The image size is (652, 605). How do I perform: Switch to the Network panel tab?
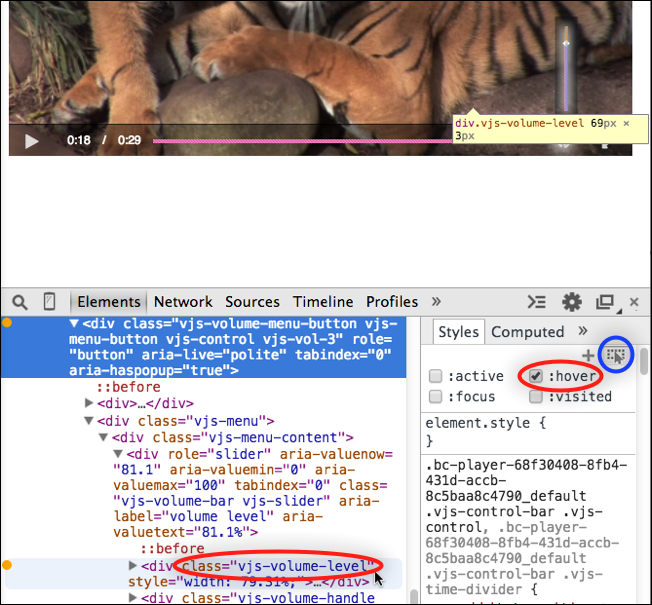pyautogui.click(x=183, y=302)
